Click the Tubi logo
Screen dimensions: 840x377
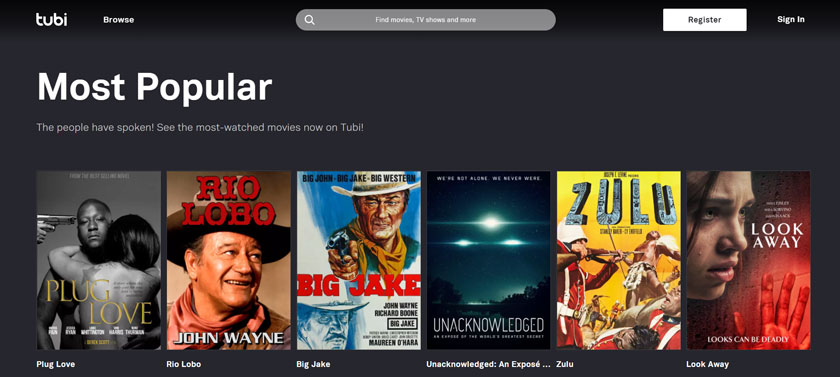click(x=51, y=19)
